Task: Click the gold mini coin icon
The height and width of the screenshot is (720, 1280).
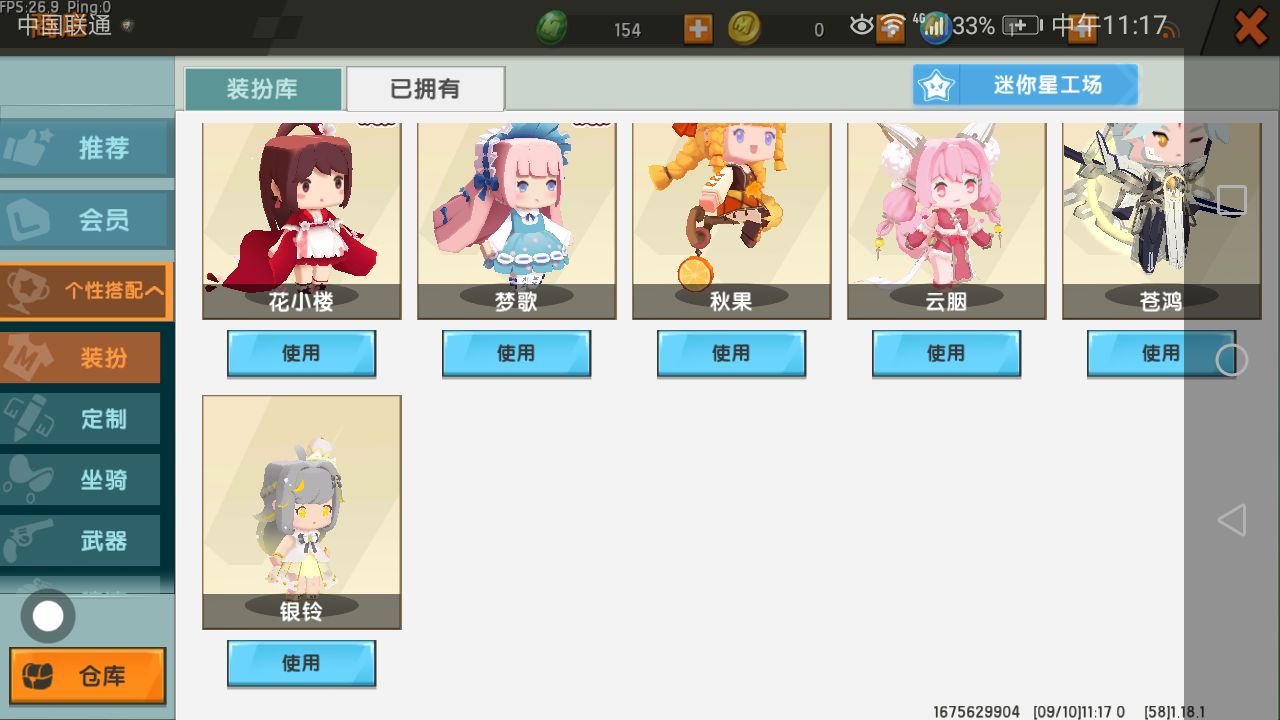Action: coord(743,28)
